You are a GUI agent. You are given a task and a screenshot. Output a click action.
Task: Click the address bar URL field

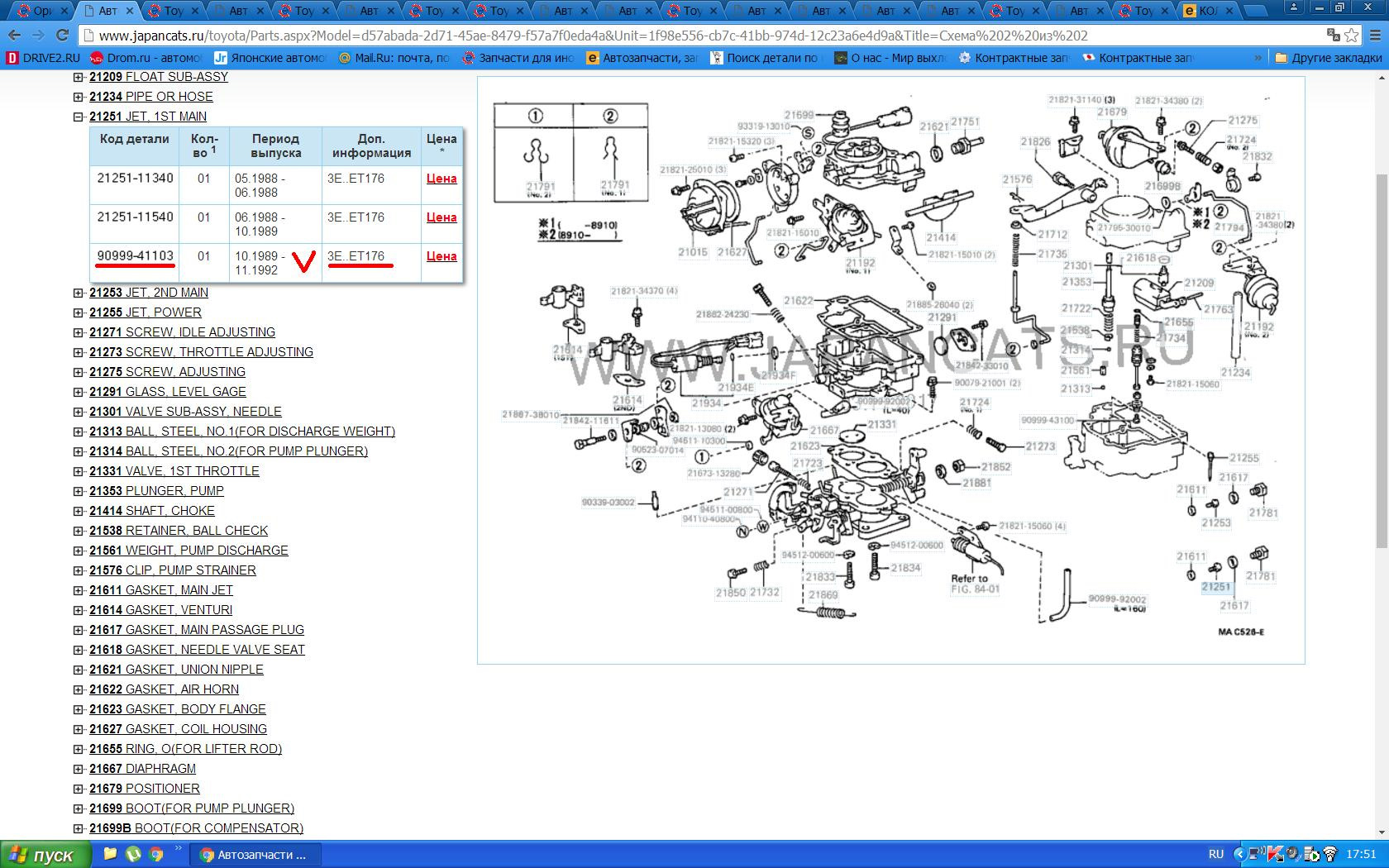[x=703, y=36]
